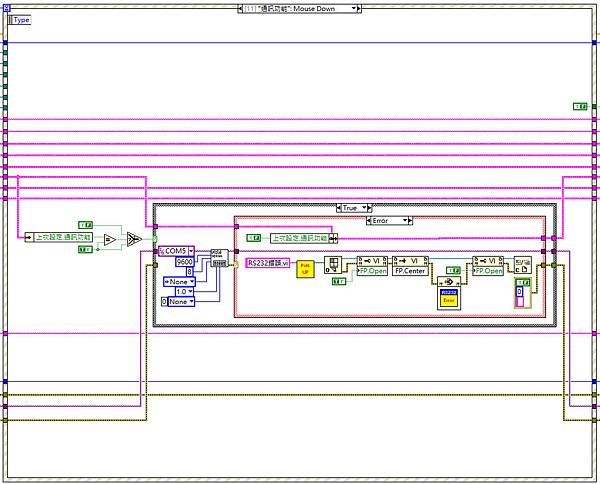600x484 pixels.
Task: Open the Error case selector dropdown
Action: coord(408,220)
